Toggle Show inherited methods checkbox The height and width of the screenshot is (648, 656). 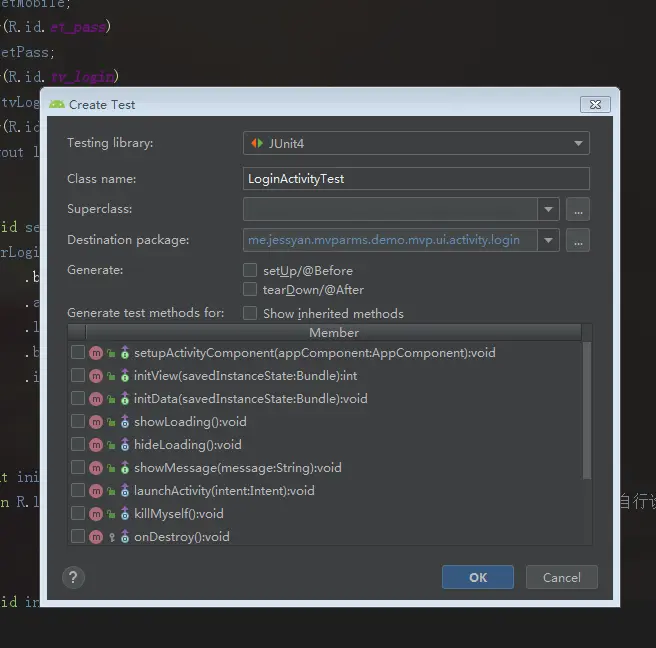(250, 313)
